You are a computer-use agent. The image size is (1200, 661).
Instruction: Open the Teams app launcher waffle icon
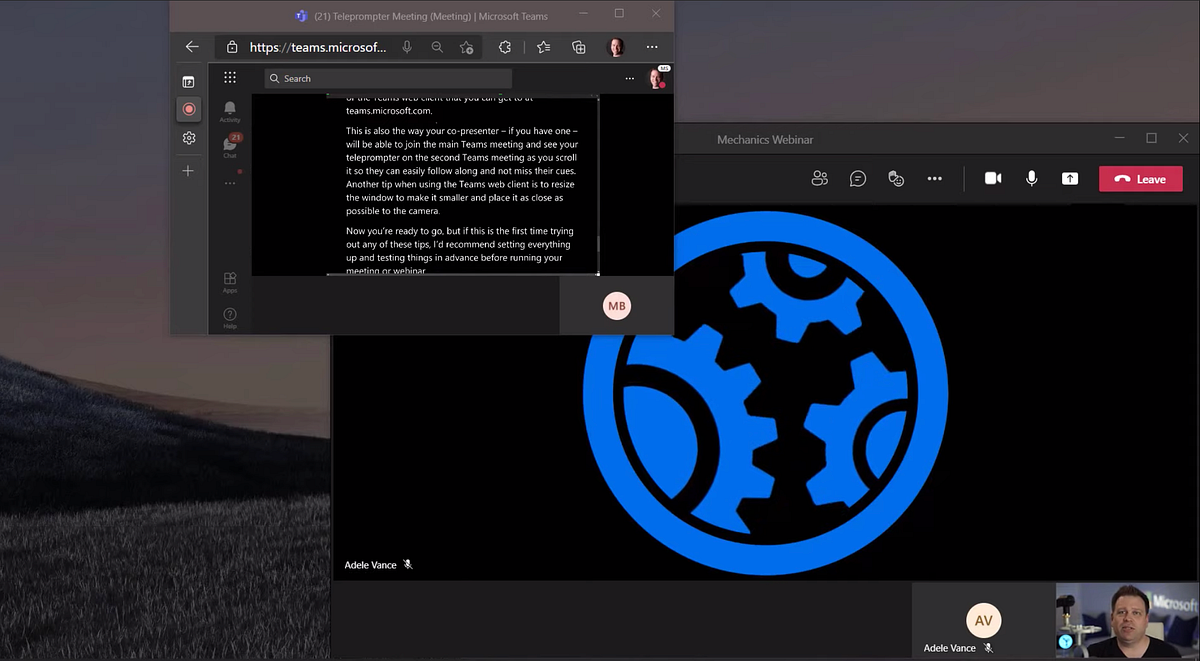(x=229, y=78)
